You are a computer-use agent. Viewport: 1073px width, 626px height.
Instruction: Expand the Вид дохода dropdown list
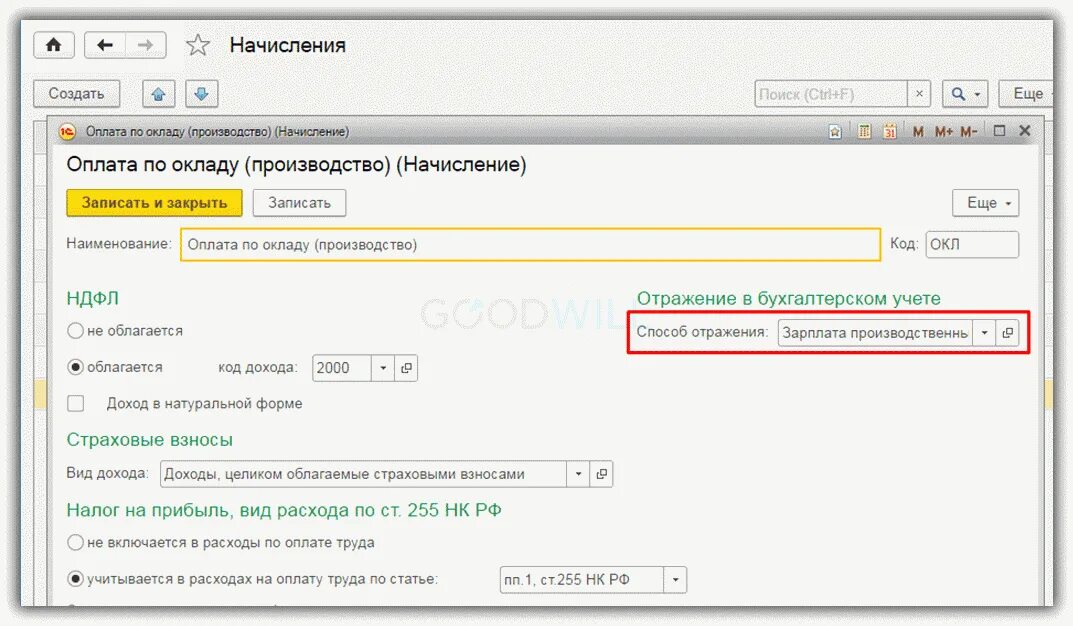578,474
